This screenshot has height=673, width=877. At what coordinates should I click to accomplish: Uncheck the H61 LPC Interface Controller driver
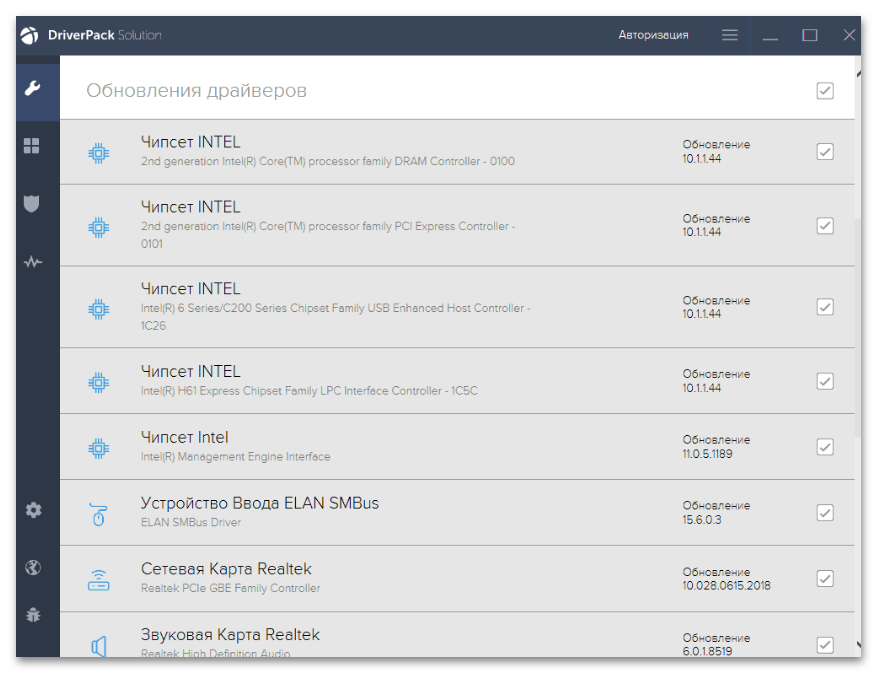pyautogui.click(x=825, y=381)
